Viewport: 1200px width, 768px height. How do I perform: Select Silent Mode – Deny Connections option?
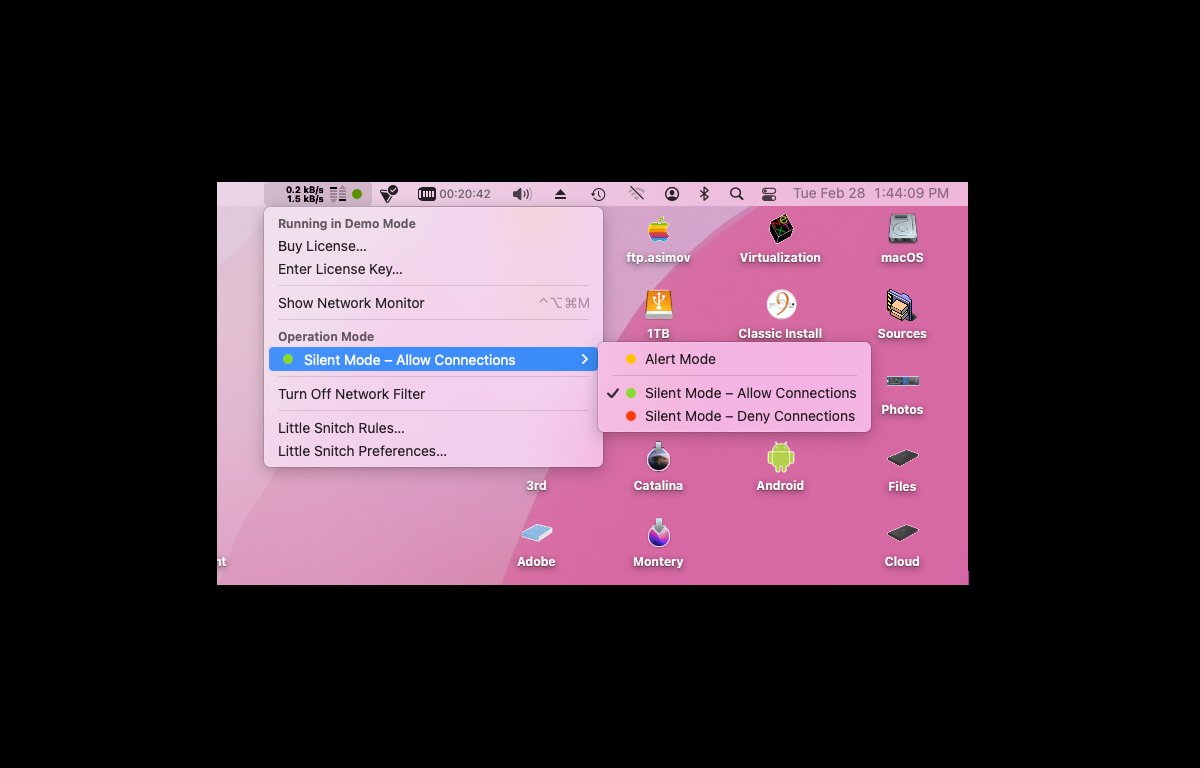click(734, 416)
